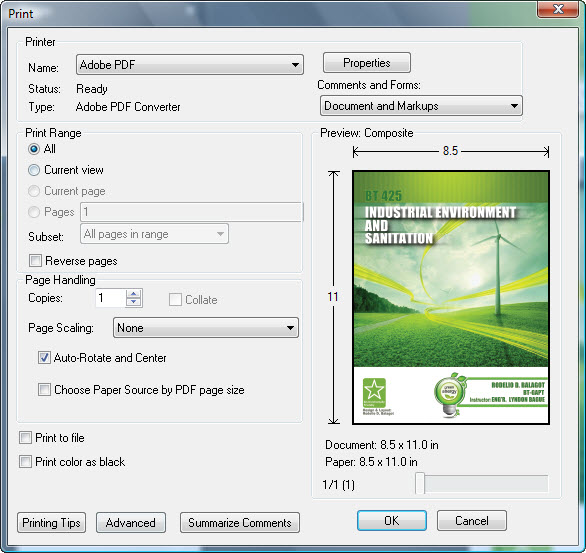Uncheck Auto-Rotate and Center

pyautogui.click(x=44, y=358)
